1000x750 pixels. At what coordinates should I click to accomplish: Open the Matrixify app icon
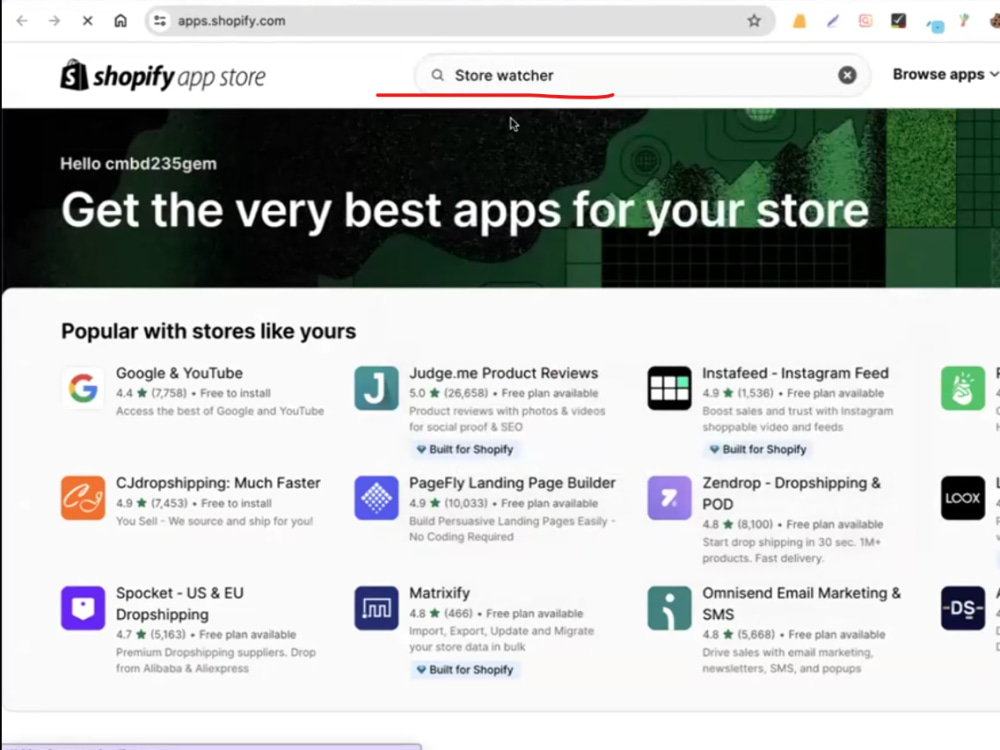pos(376,608)
